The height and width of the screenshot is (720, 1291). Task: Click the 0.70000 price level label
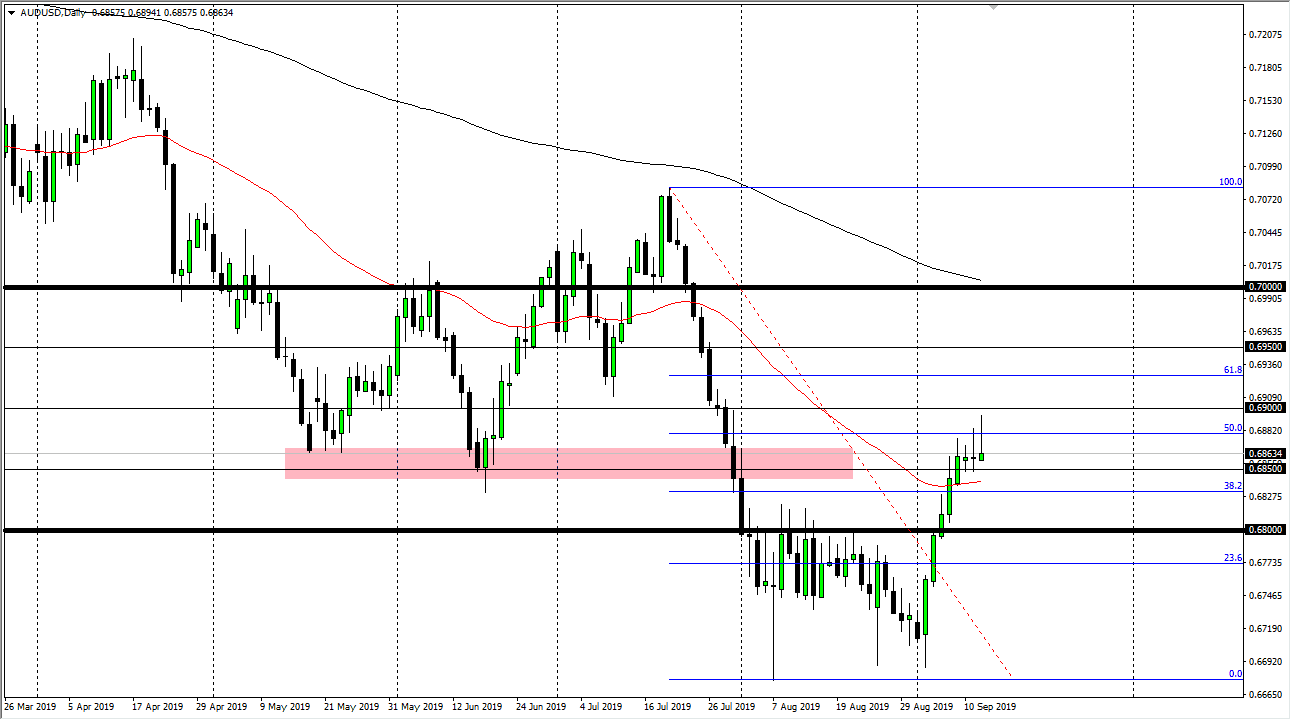click(x=1265, y=287)
